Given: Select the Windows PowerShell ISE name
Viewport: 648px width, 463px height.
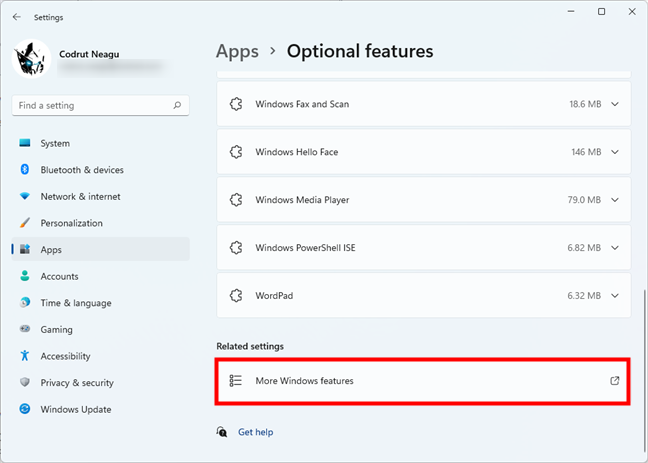Looking at the screenshot, I should tap(305, 248).
